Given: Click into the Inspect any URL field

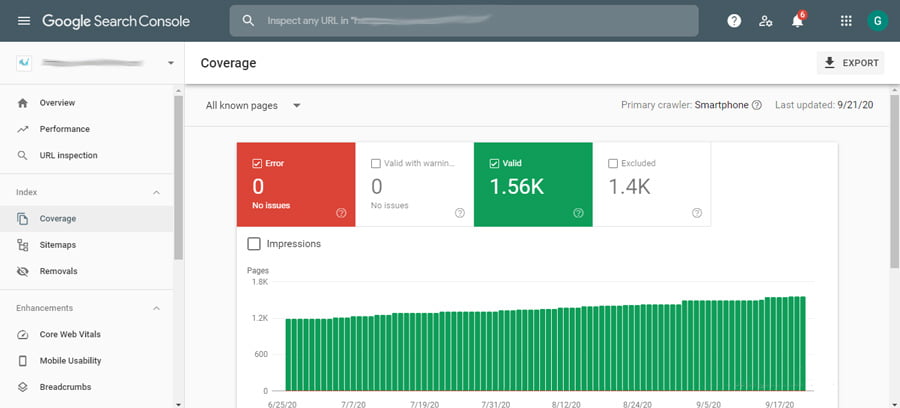Looking at the screenshot, I should coord(464,21).
